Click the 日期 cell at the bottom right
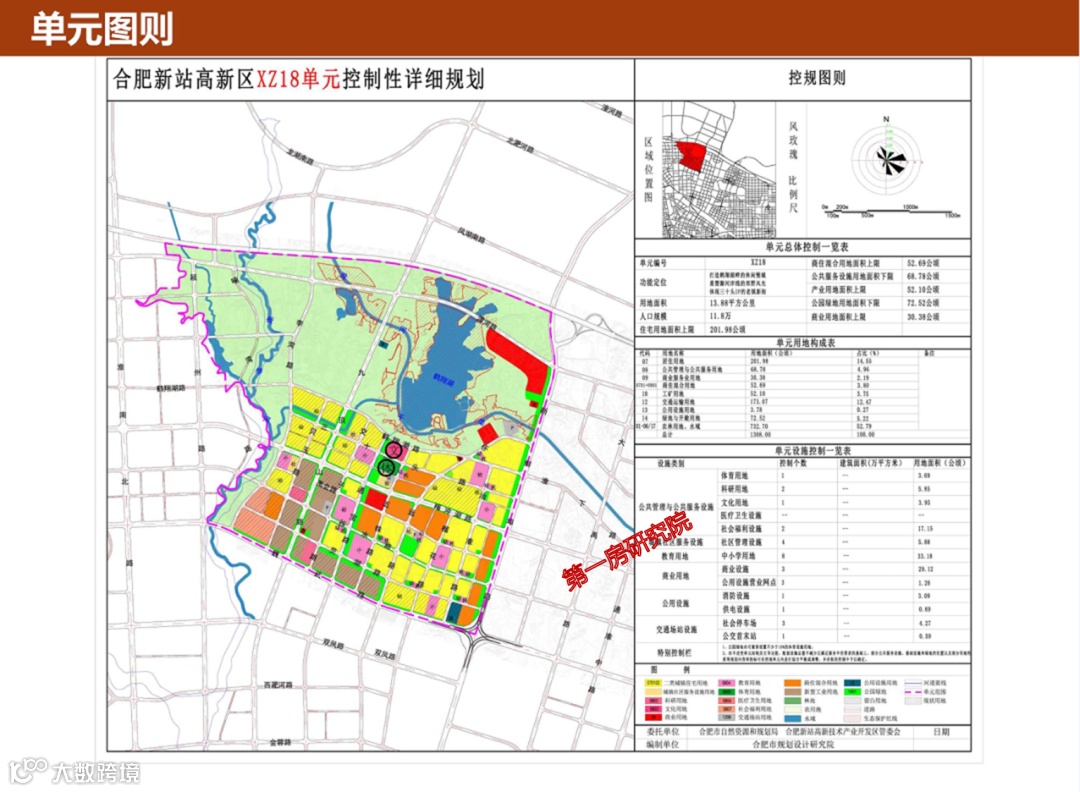This screenshot has height=792, width=1080. click(941, 731)
